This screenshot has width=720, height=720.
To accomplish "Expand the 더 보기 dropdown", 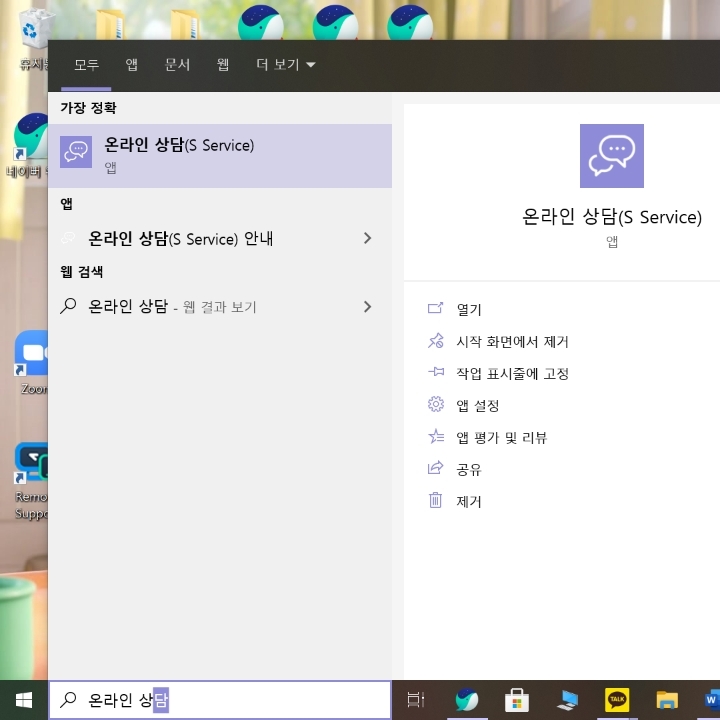I will (x=285, y=65).
